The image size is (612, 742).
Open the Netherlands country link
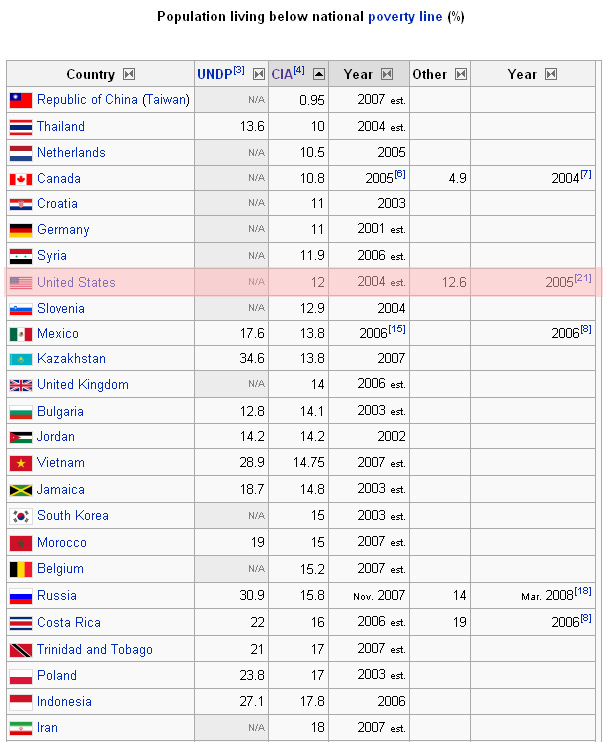[x=71, y=152]
